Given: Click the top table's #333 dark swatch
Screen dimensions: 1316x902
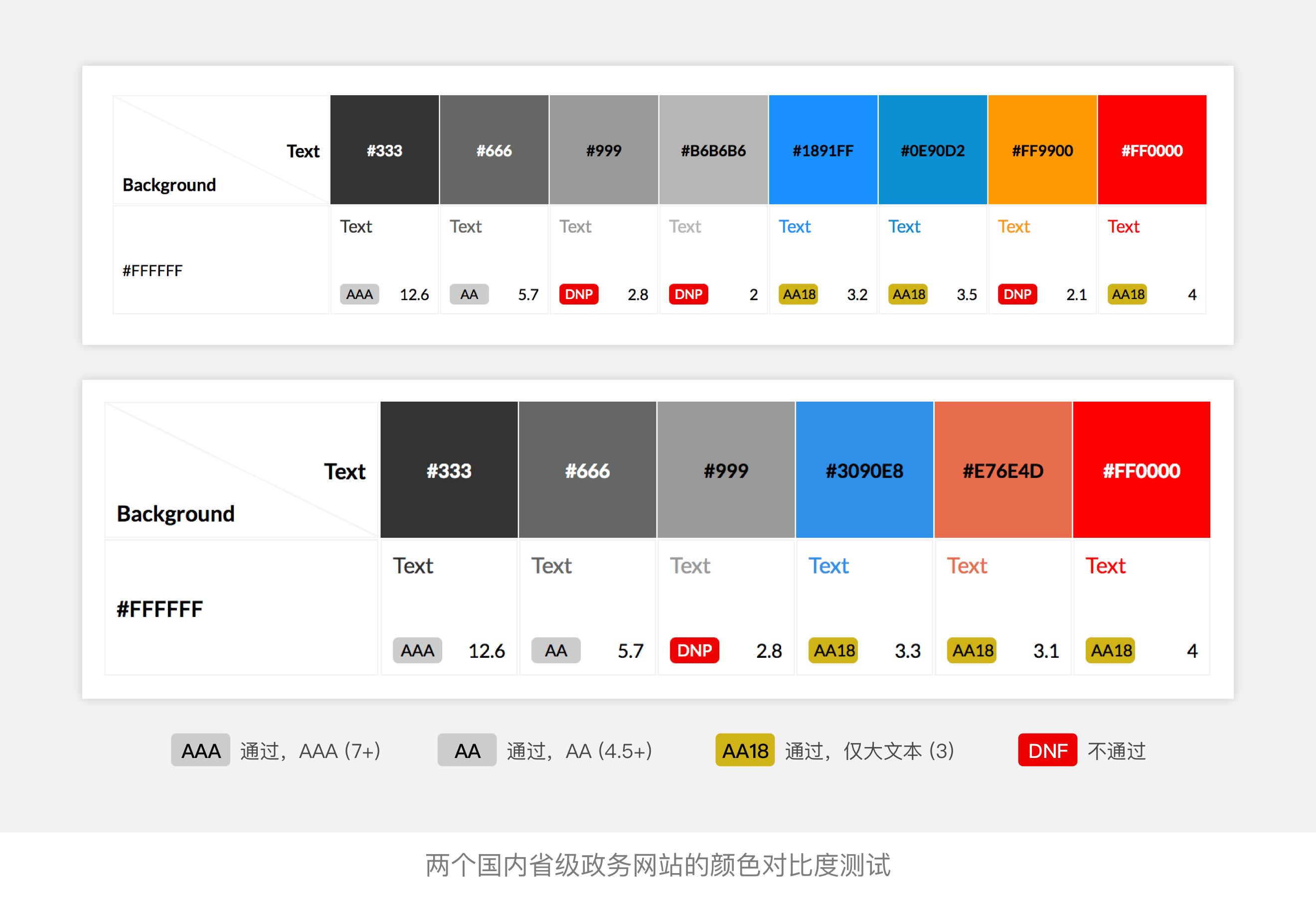Looking at the screenshot, I should (384, 150).
